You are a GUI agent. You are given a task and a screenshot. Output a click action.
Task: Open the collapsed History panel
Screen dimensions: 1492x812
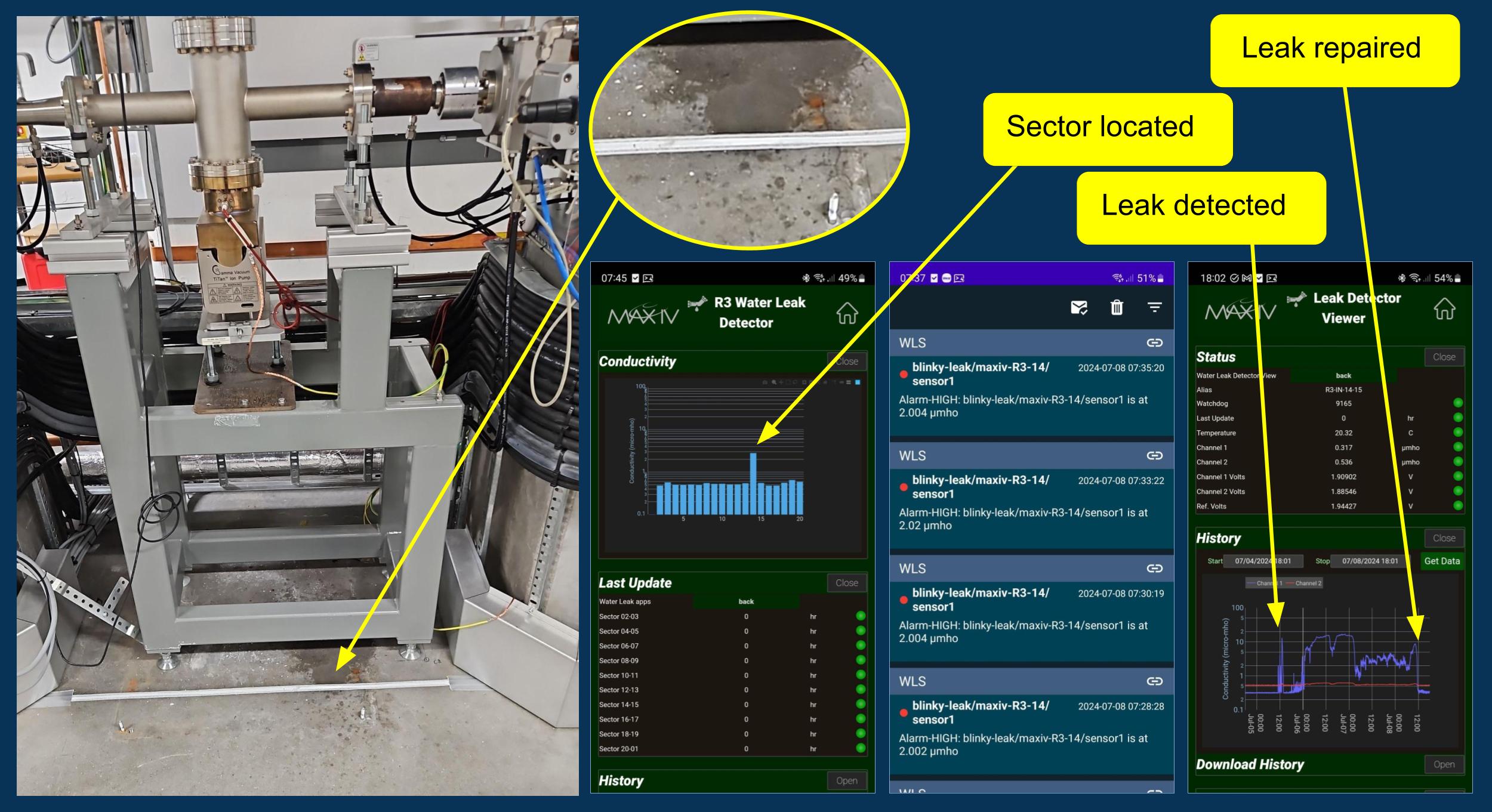(846, 780)
